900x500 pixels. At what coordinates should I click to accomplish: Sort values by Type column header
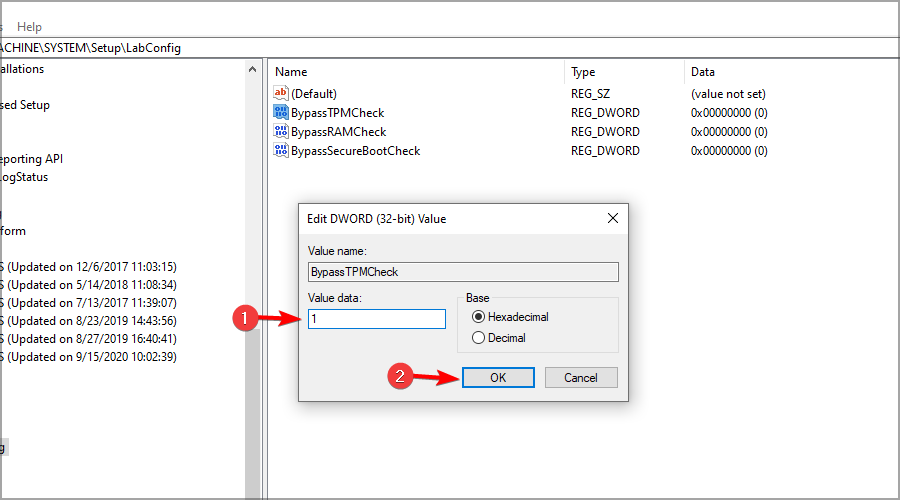tap(624, 72)
